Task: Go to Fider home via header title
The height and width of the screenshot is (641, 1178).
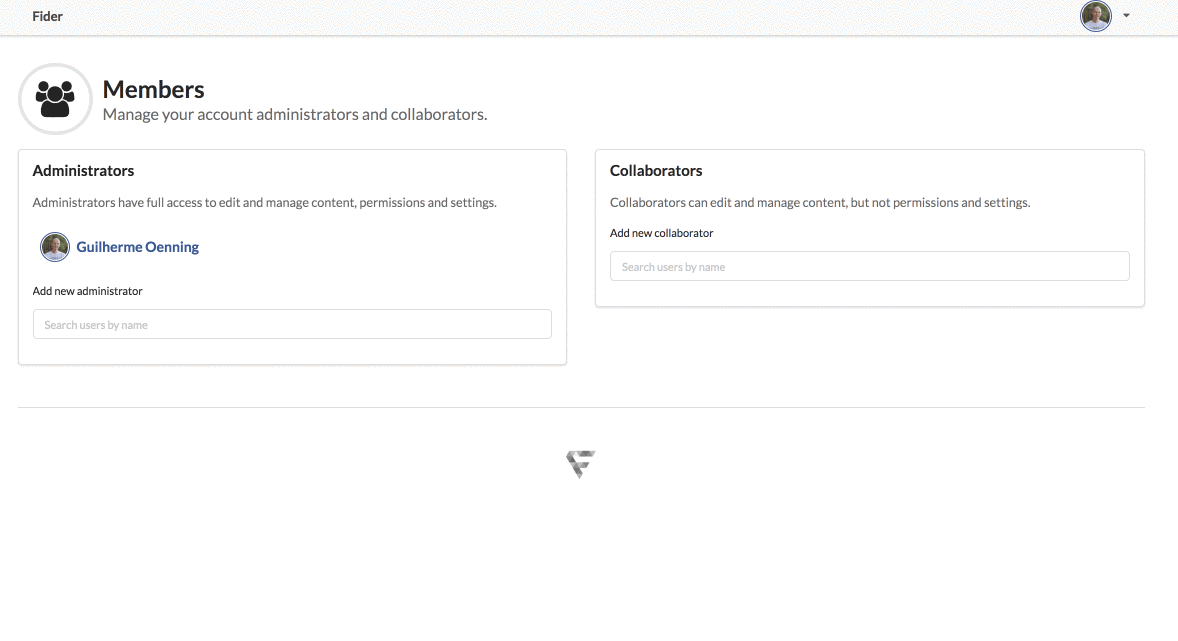Action: tap(47, 17)
